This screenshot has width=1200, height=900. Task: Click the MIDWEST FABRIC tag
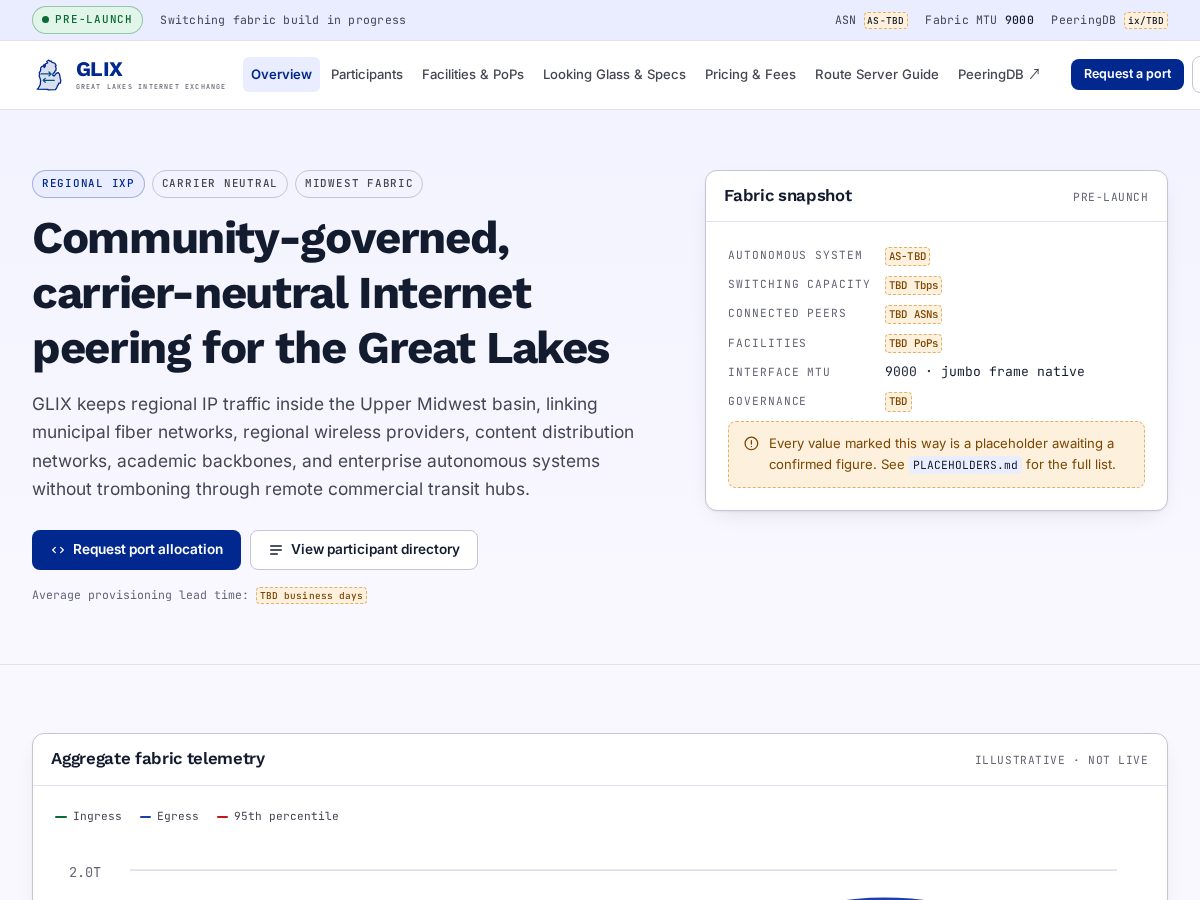pos(359,184)
